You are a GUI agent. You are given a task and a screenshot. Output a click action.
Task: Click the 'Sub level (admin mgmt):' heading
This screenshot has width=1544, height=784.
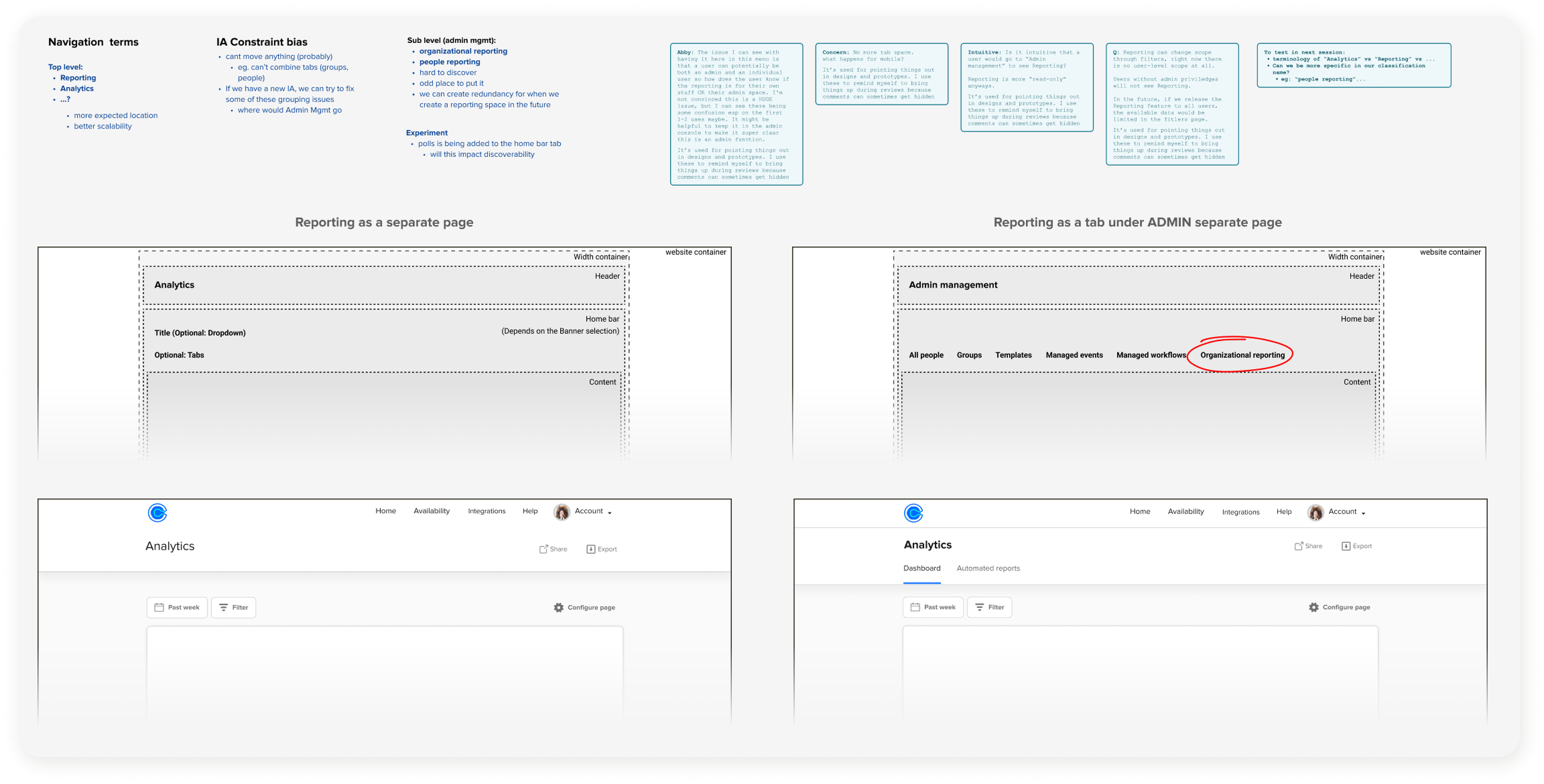pos(452,40)
